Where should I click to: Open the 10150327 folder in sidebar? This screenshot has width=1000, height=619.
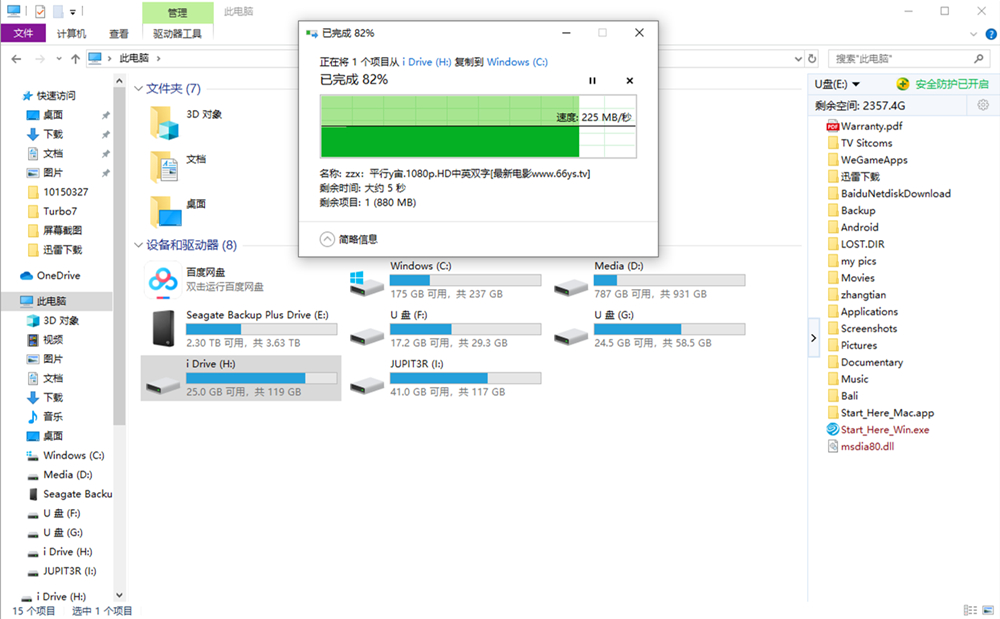[x=58, y=192]
